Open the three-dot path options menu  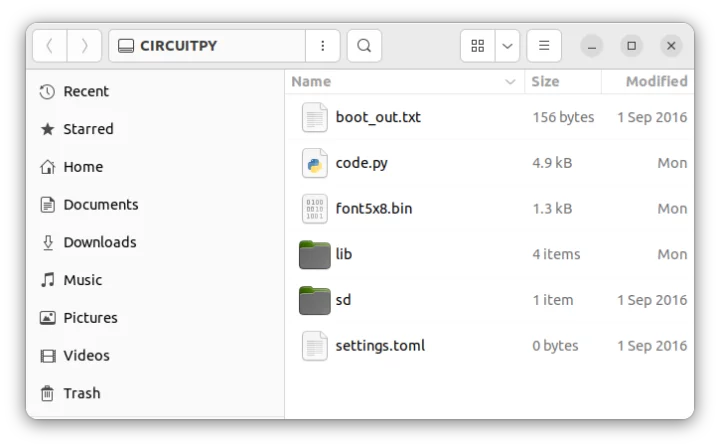323,46
